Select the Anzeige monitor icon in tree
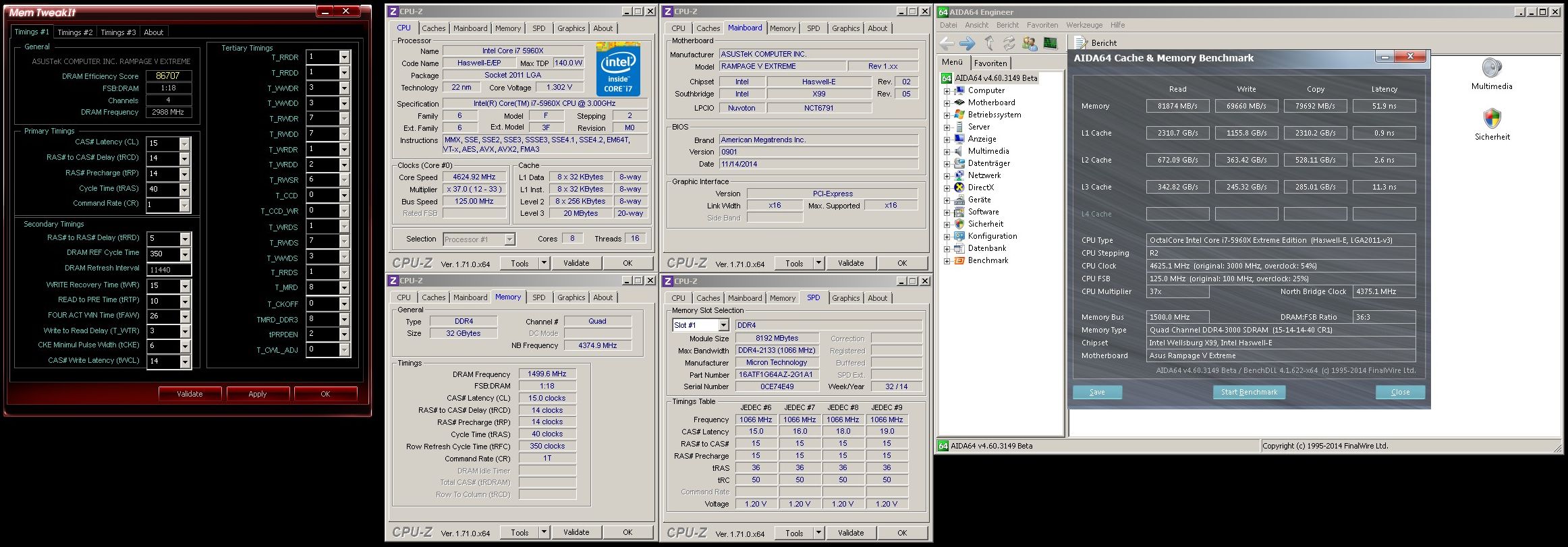 point(959,139)
